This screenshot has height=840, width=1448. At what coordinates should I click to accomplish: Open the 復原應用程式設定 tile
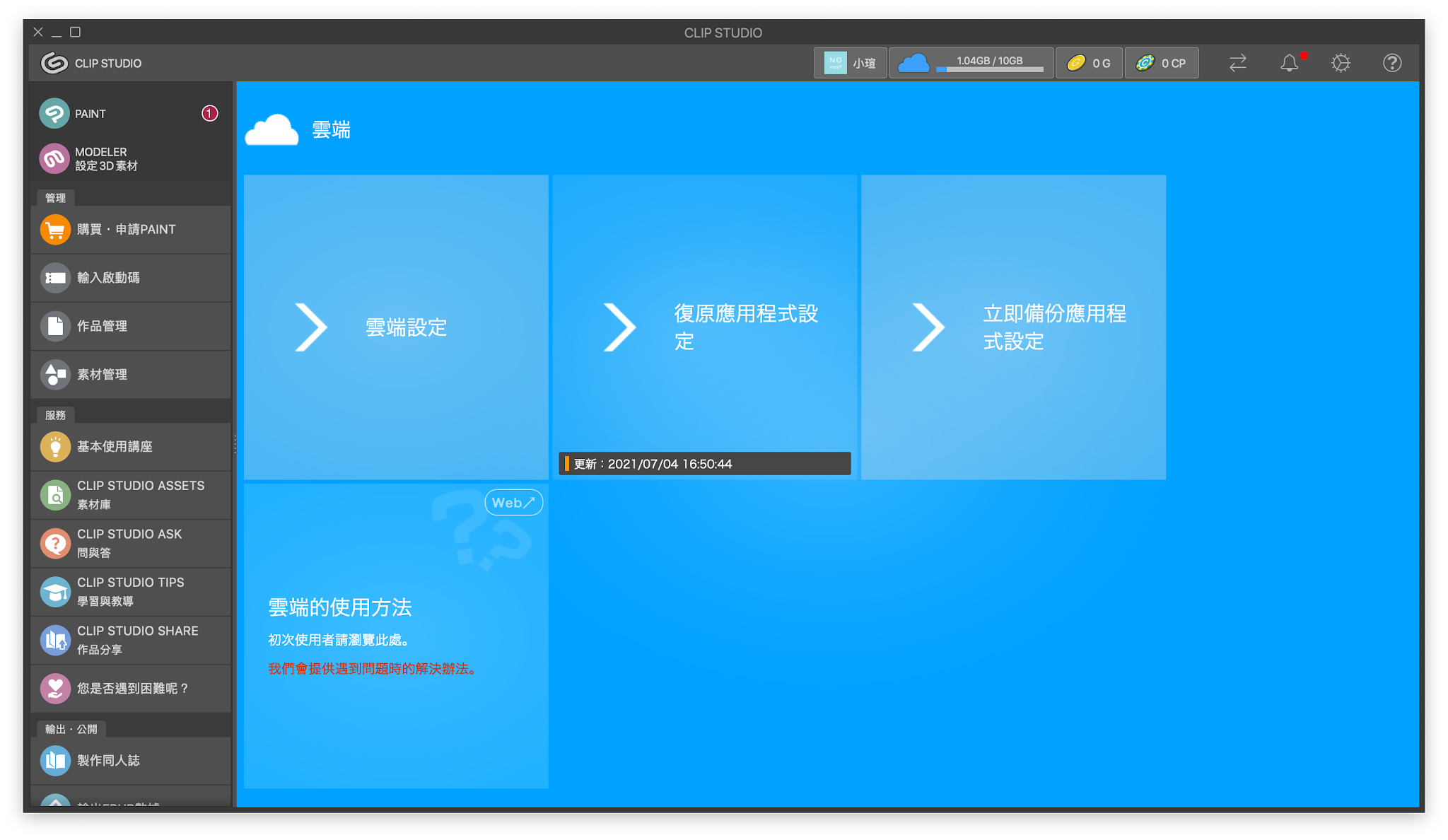[x=704, y=327]
